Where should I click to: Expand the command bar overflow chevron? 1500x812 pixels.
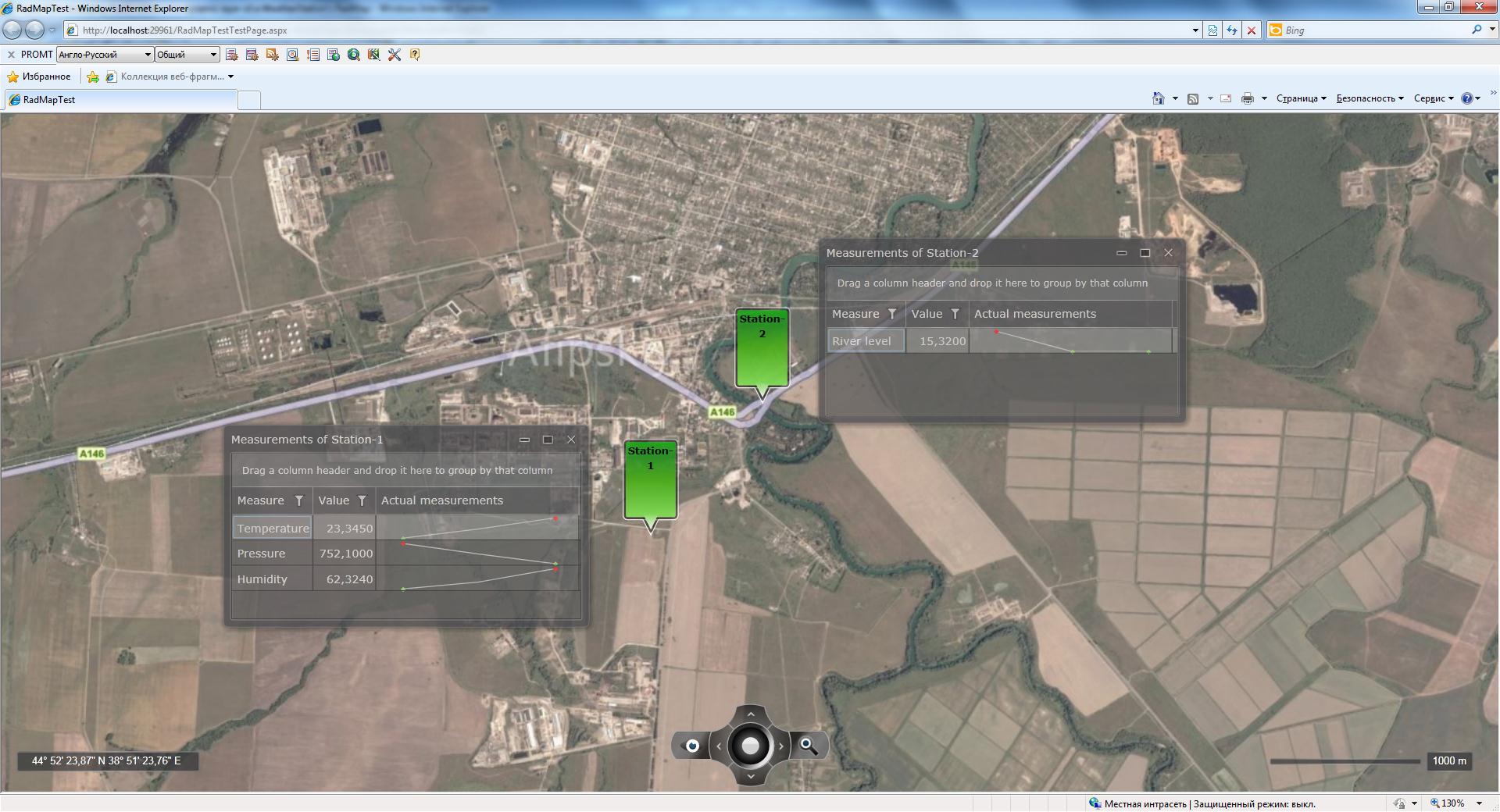pos(1493,94)
